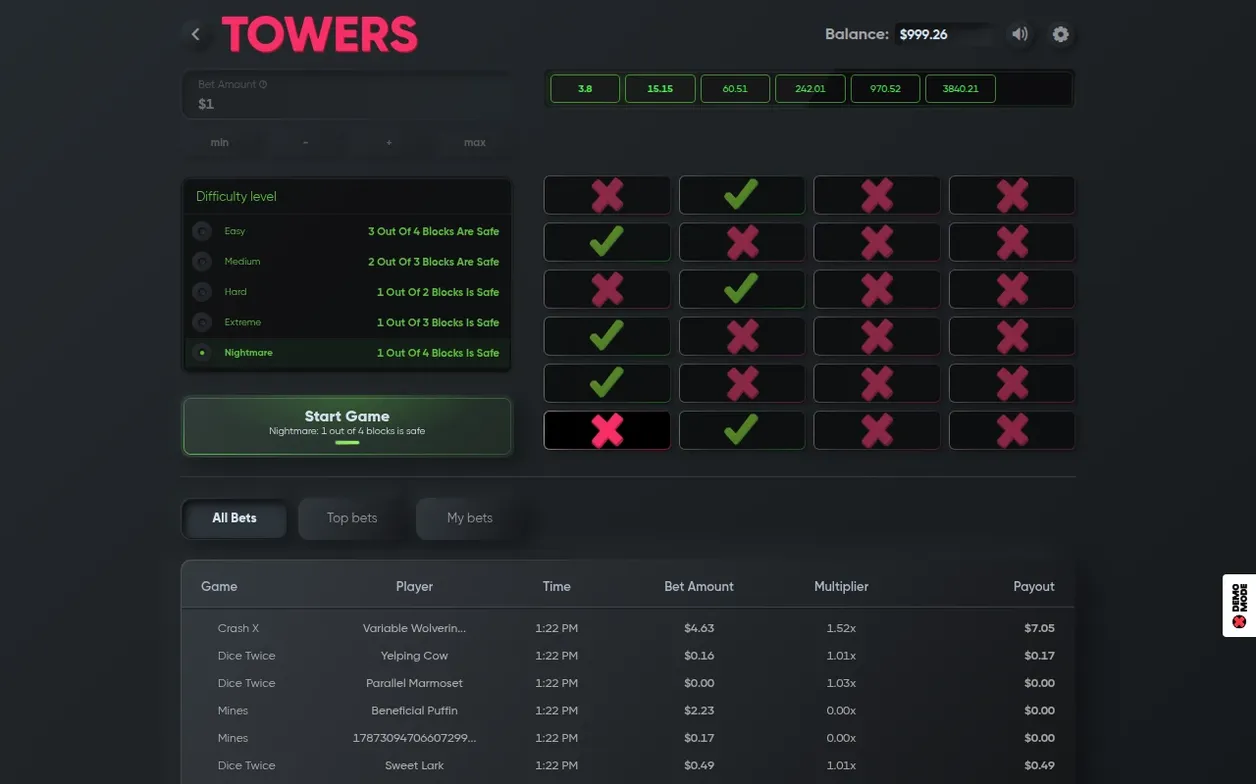The image size is (1256, 784).
Task: Mute the game sound with the speaker icon
Action: tap(1020, 34)
